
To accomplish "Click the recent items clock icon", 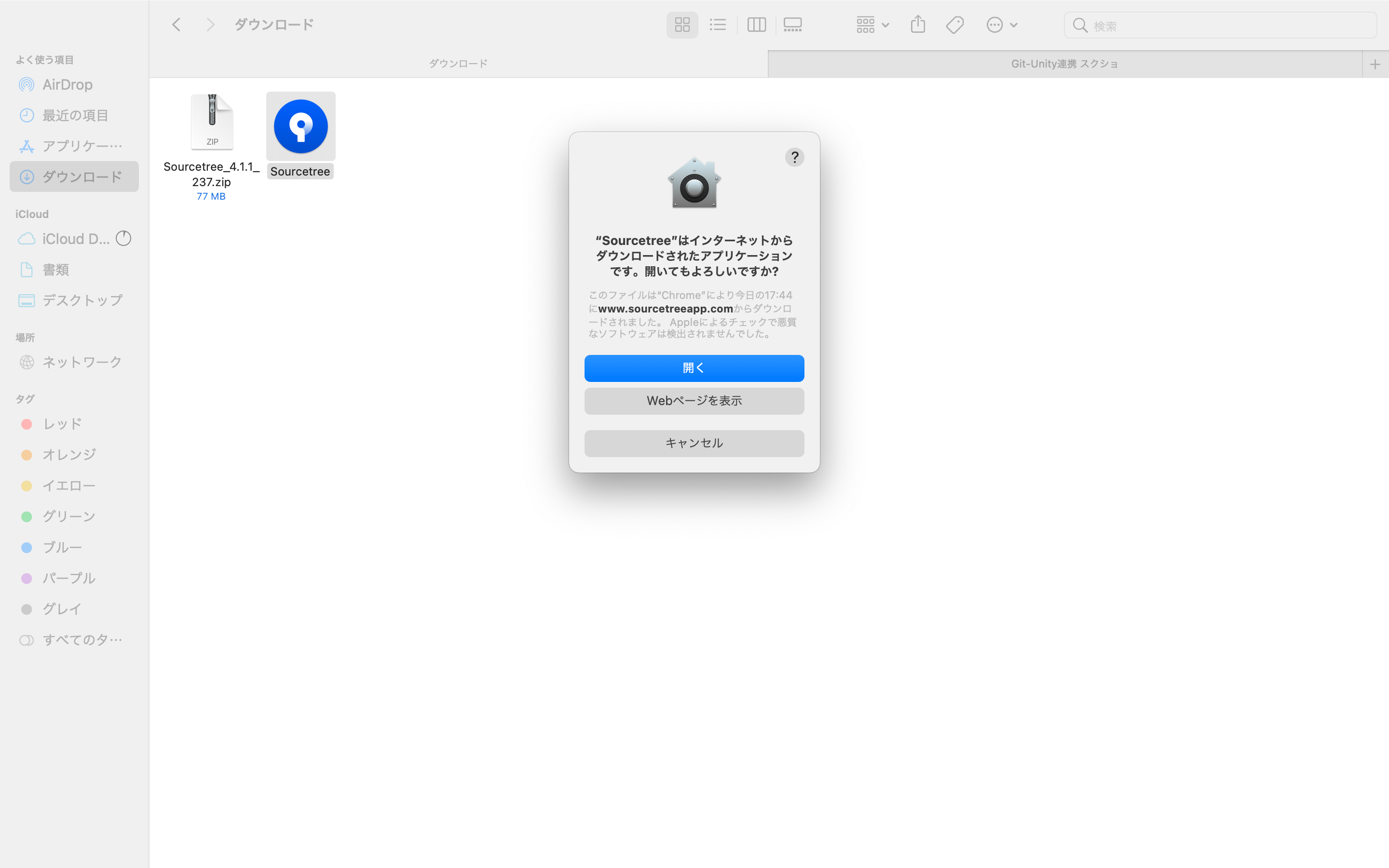I will pos(27,115).
